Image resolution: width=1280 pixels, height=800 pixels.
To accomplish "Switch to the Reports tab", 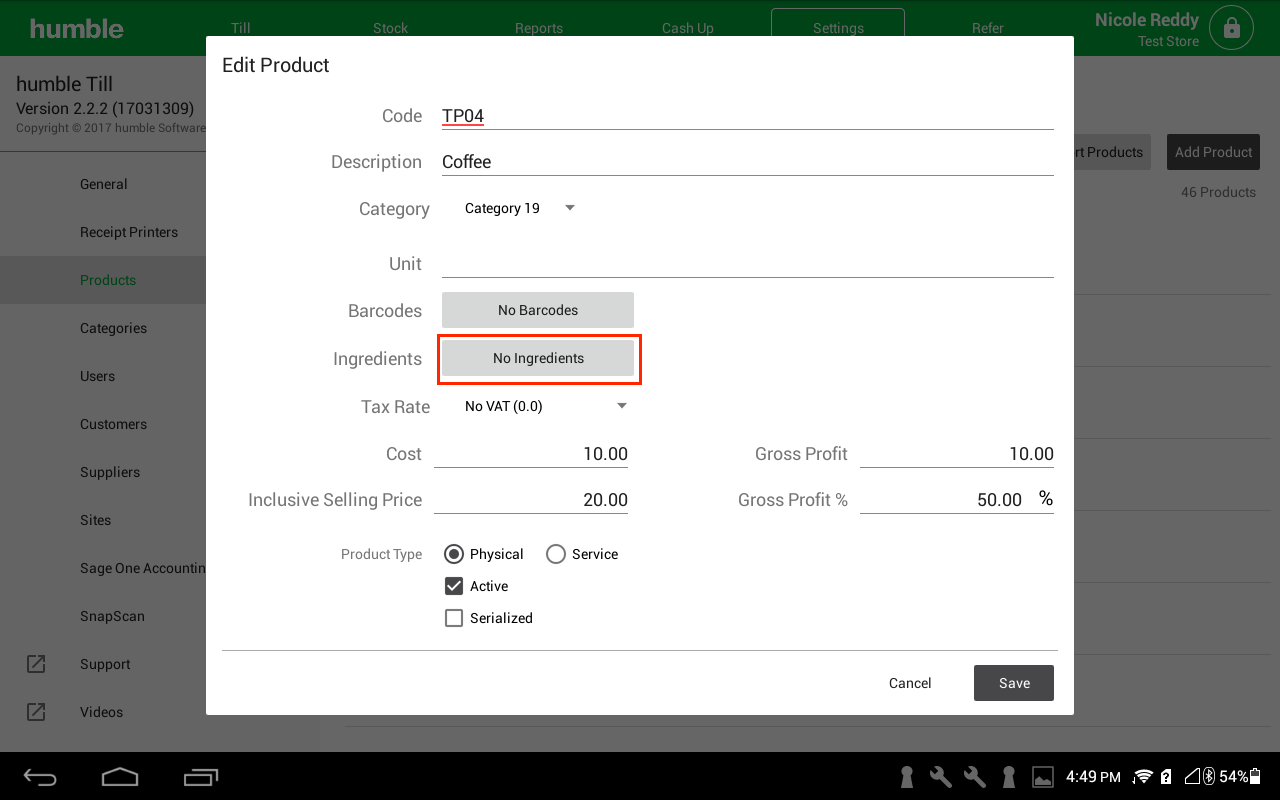I will click(x=539, y=28).
